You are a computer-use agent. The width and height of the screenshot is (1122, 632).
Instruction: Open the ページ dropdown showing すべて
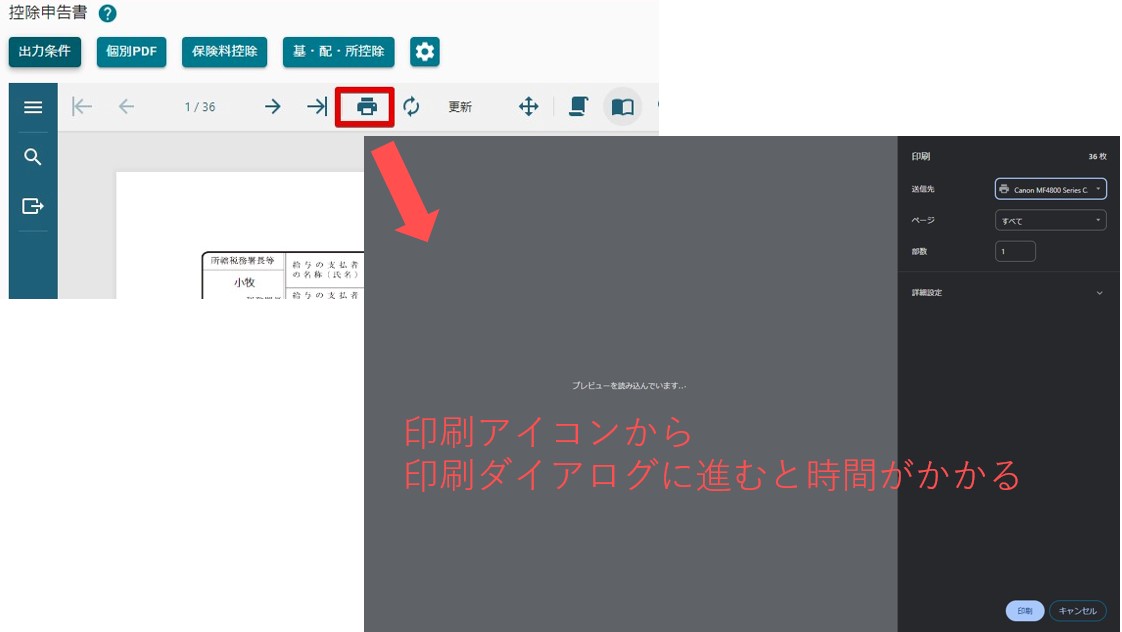point(1050,220)
